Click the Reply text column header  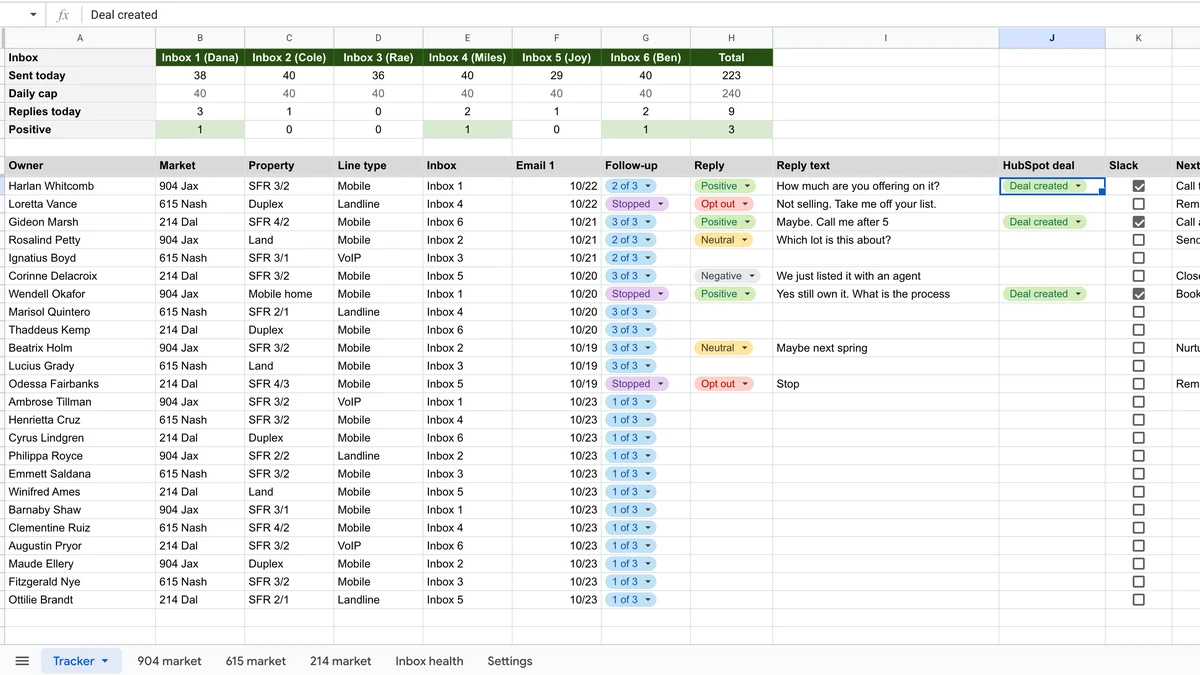tap(886, 166)
